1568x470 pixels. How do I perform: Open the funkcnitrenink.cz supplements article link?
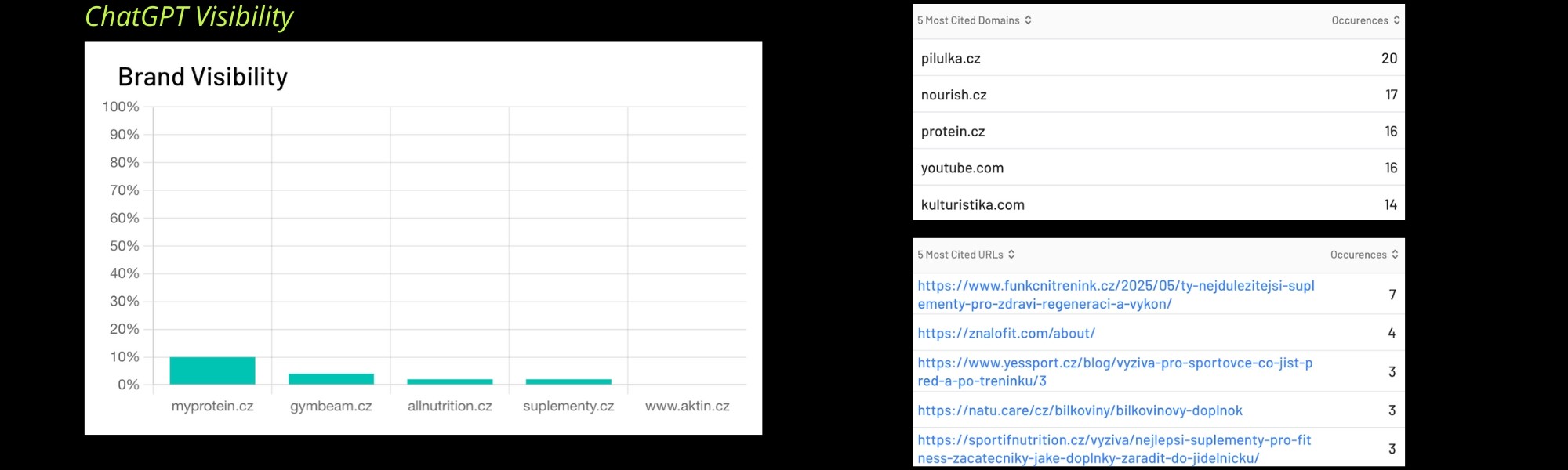(1116, 295)
